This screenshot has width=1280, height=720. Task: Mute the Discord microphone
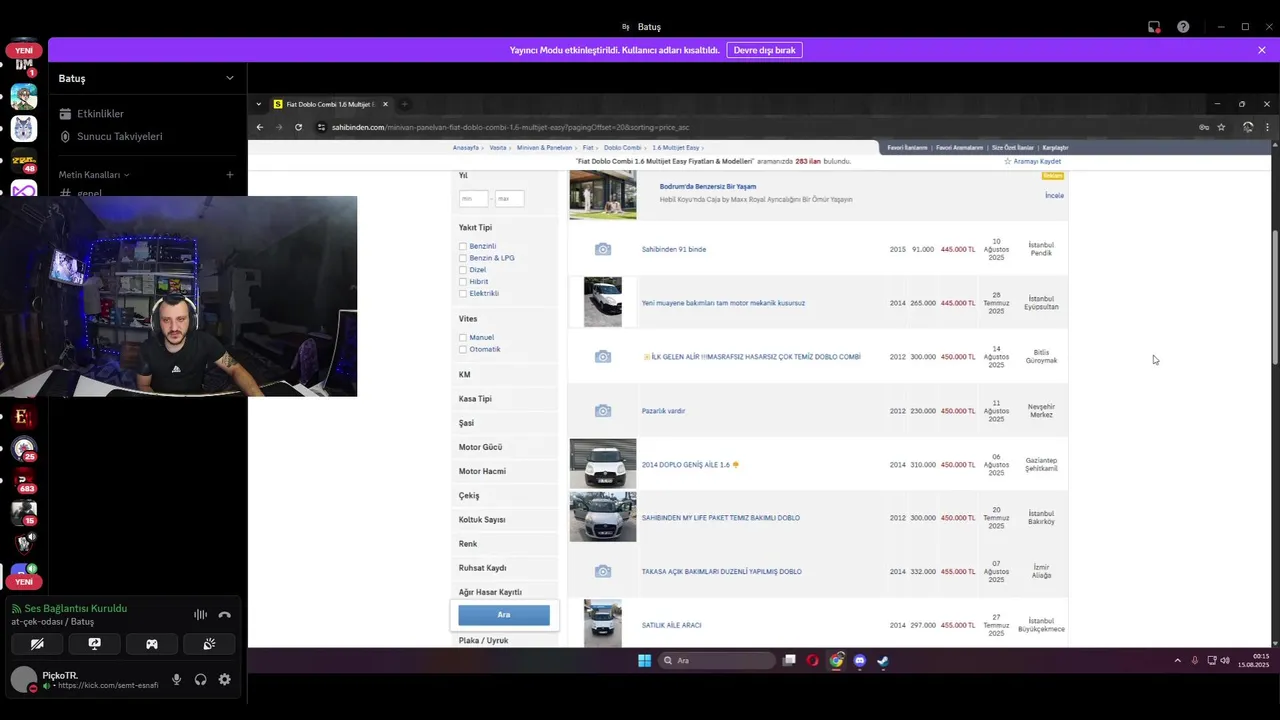[x=177, y=679]
